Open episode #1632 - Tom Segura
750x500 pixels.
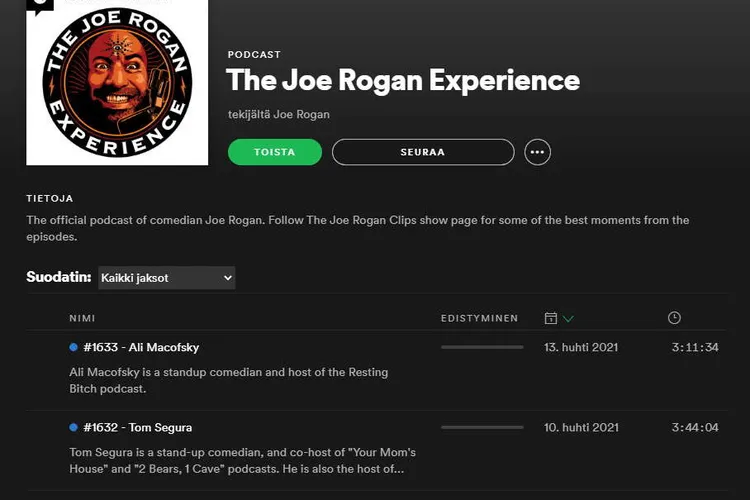pyautogui.click(x=138, y=427)
